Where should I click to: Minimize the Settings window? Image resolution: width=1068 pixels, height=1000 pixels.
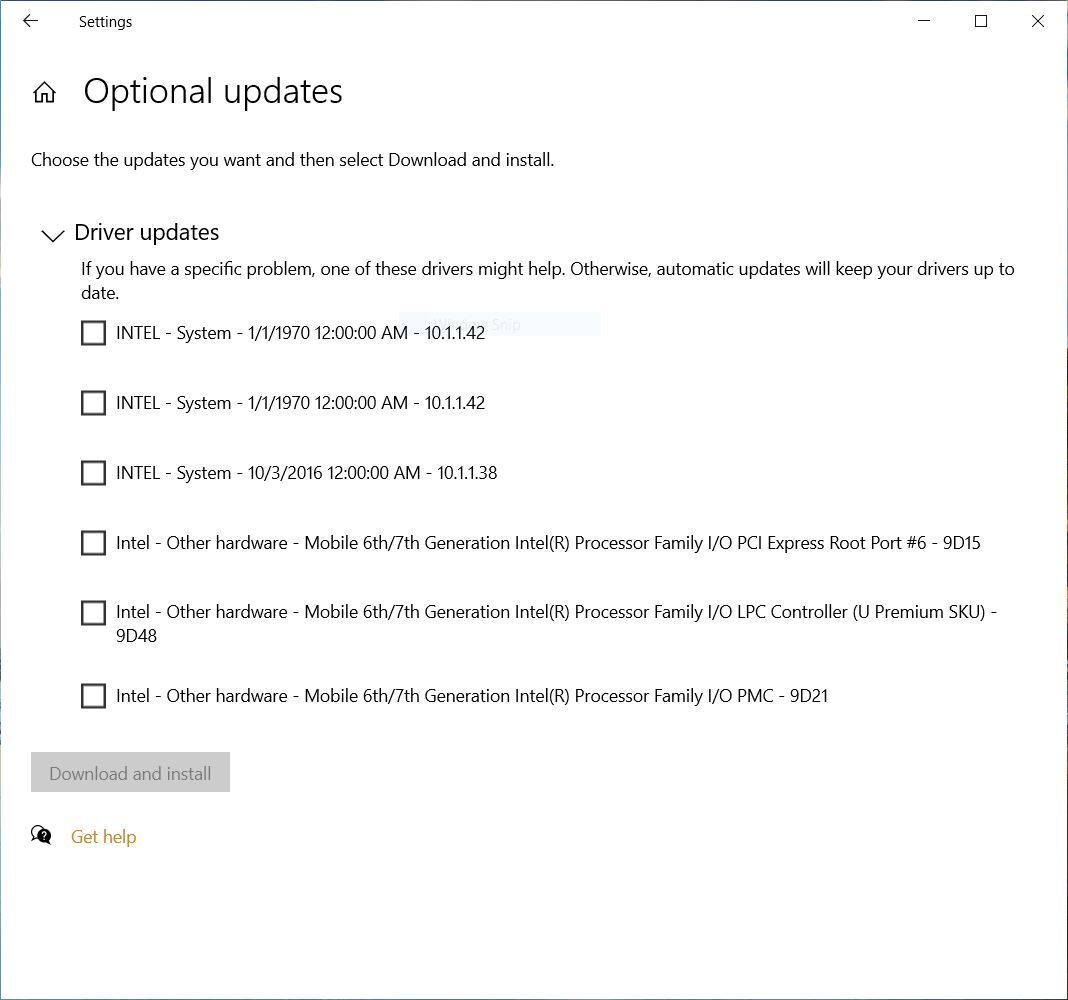pyautogui.click(x=924, y=21)
